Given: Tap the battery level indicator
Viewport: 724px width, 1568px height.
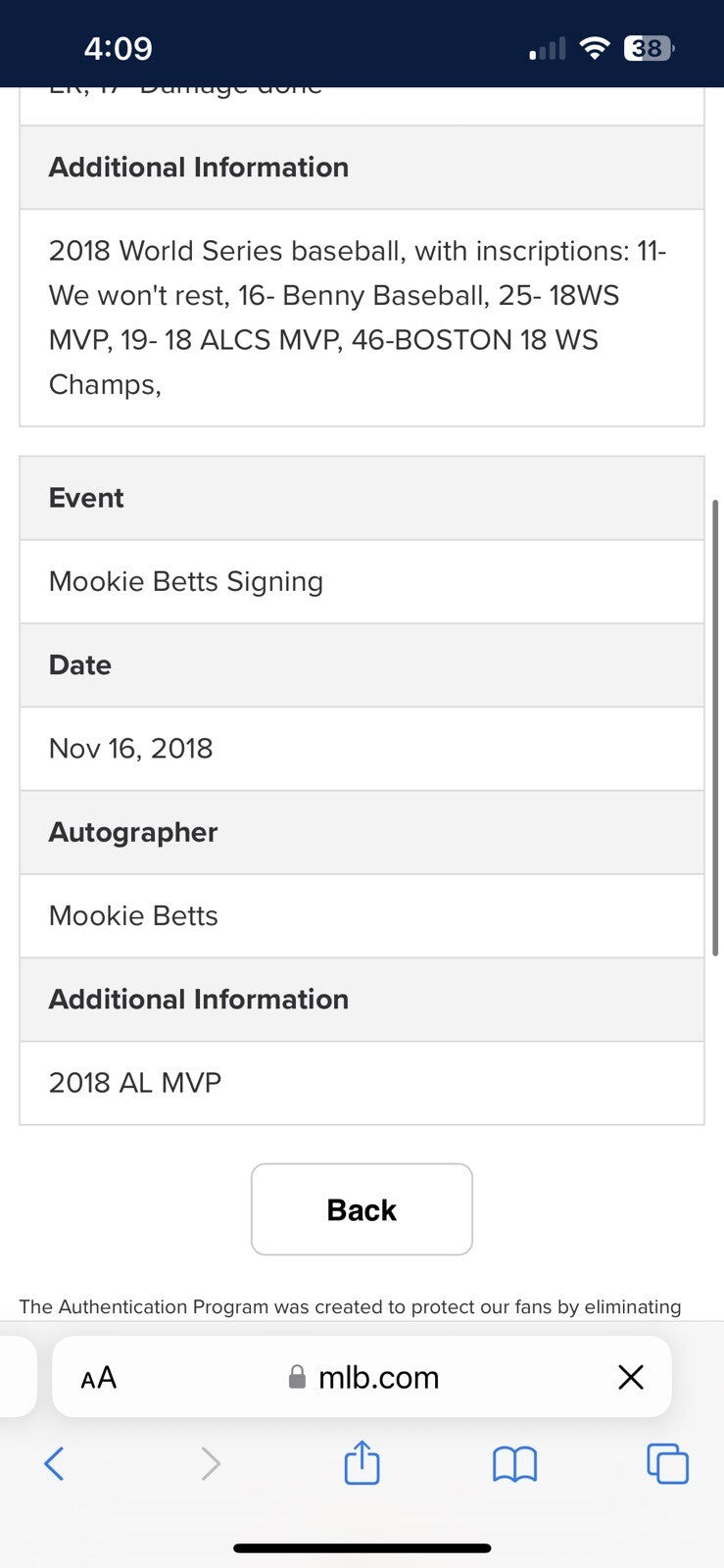Looking at the screenshot, I should pyautogui.click(x=649, y=48).
